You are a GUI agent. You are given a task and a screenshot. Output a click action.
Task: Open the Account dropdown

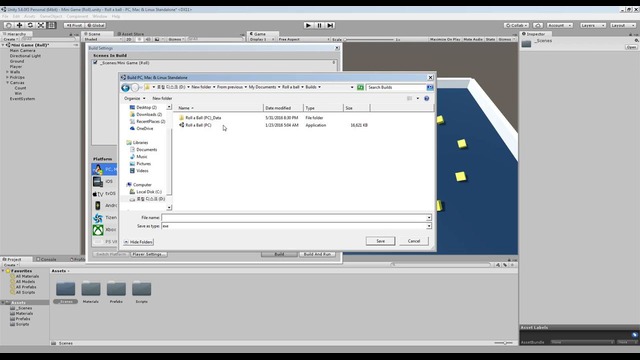[559, 25]
